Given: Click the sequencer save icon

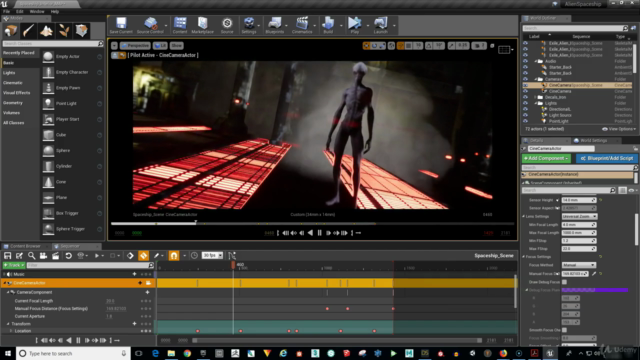Looking at the screenshot, I should (7, 256).
